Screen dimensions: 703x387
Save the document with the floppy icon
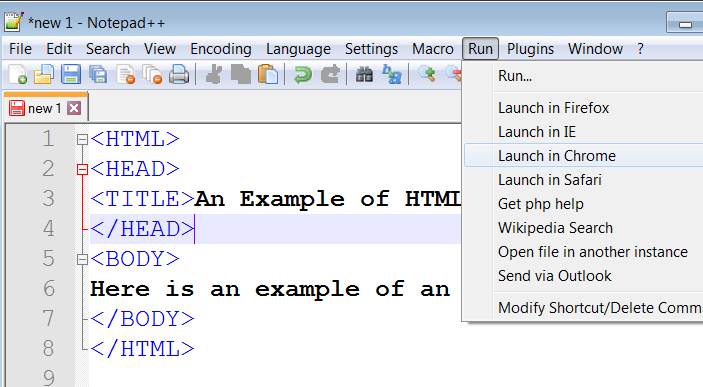click(x=71, y=74)
